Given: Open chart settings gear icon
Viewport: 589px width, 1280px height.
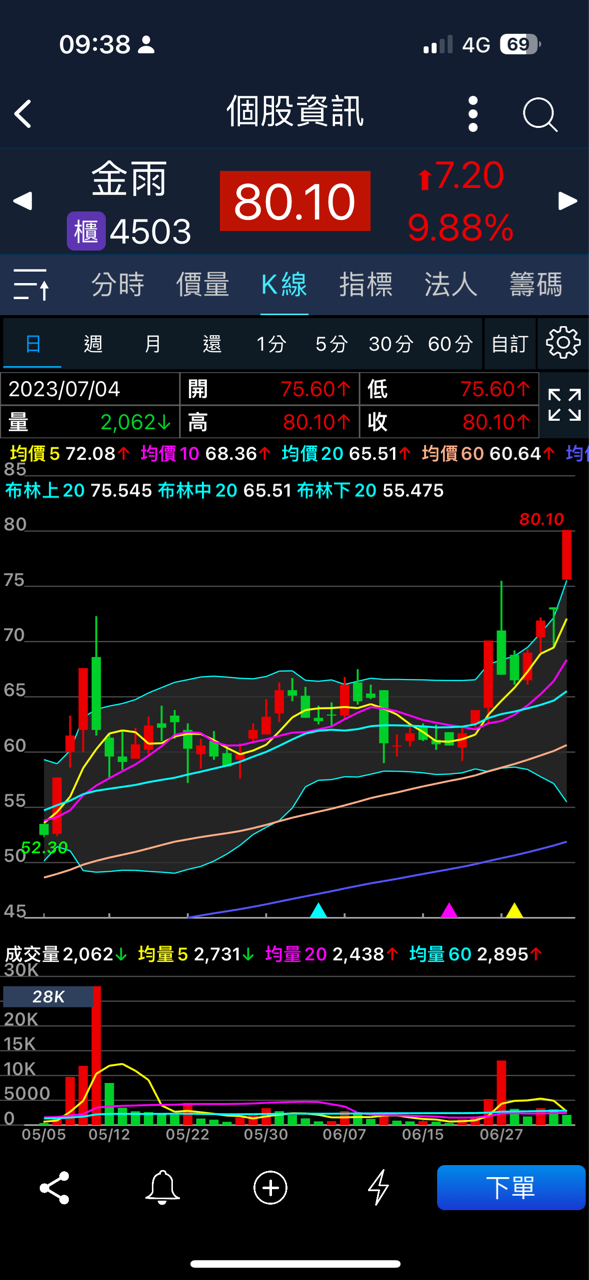Looking at the screenshot, I should tap(563, 343).
